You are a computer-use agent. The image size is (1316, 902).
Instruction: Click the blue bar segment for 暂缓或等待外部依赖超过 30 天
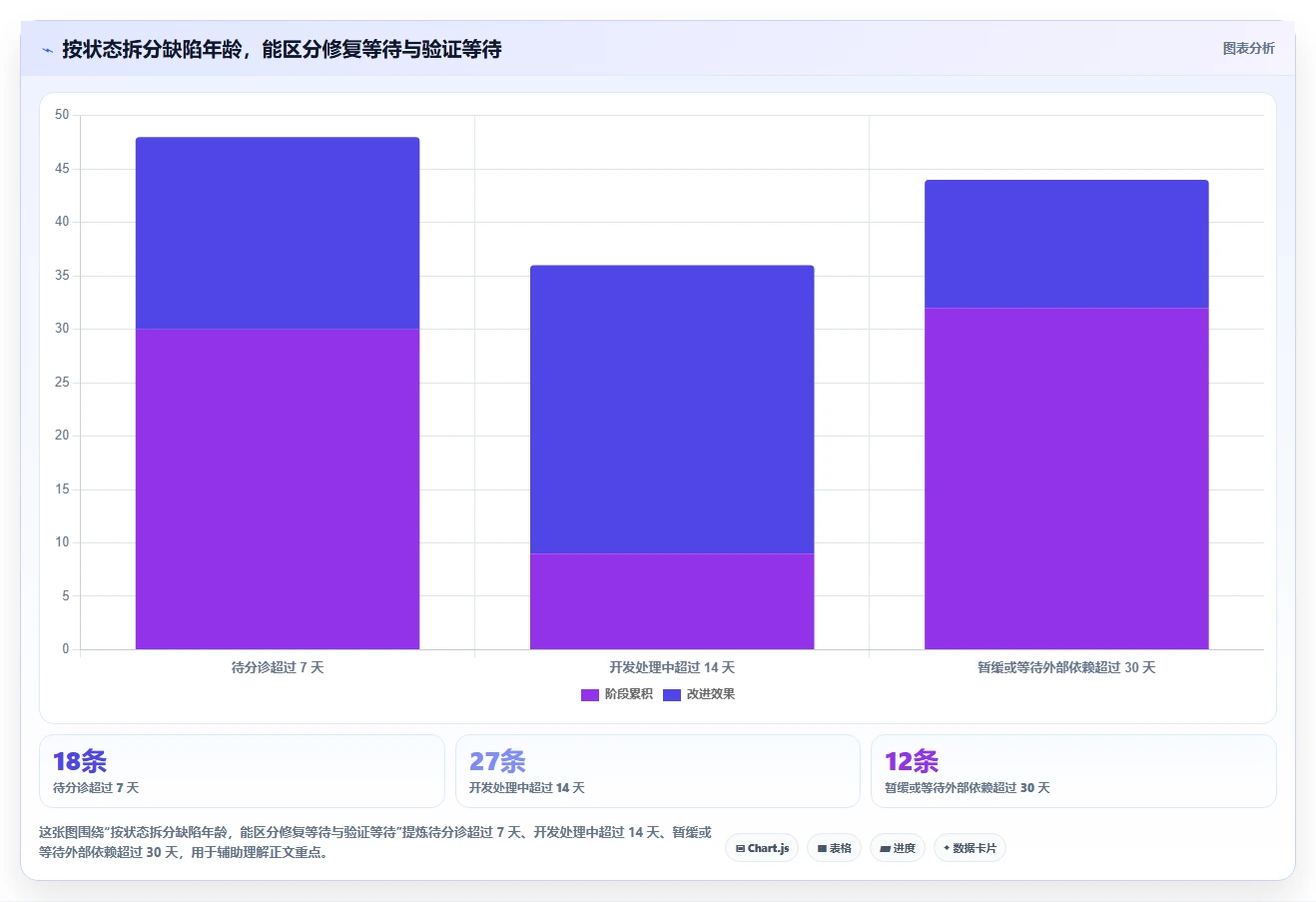[x=1066, y=244]
